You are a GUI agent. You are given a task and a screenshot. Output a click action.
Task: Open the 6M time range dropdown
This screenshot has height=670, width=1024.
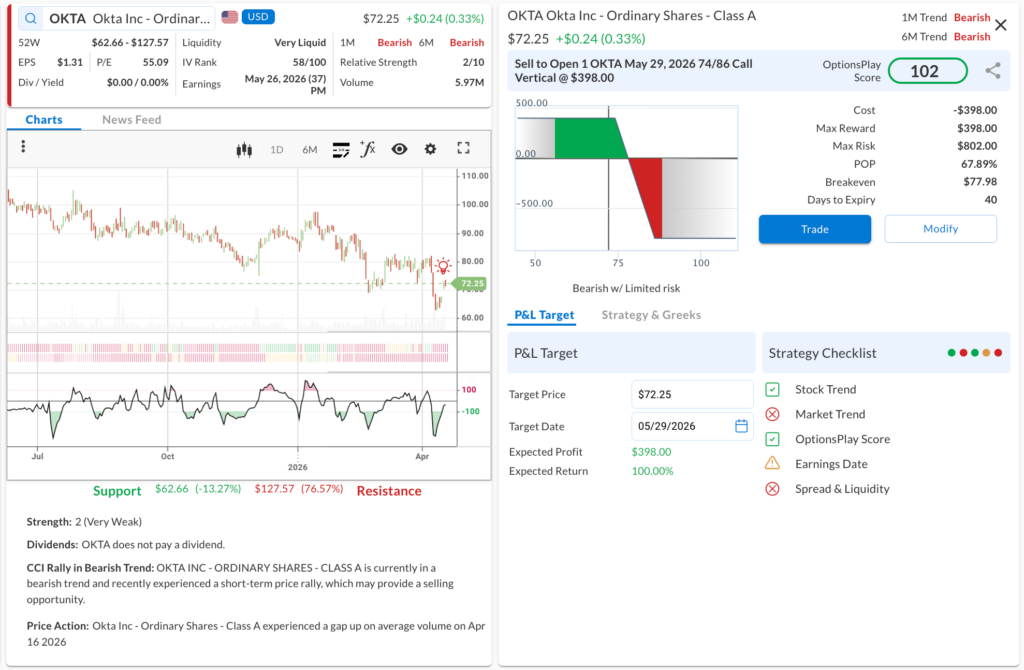coord(310,150)
